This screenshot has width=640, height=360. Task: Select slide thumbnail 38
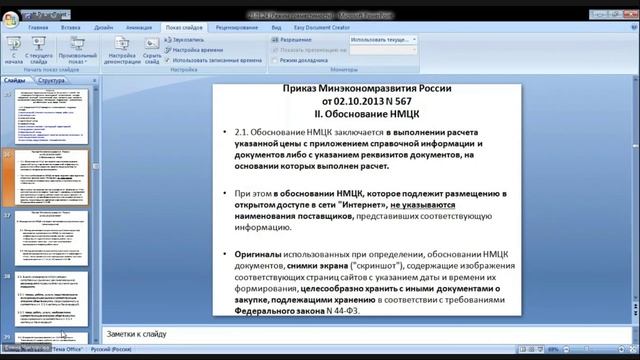pyautogui.click(x=51, y=299)
